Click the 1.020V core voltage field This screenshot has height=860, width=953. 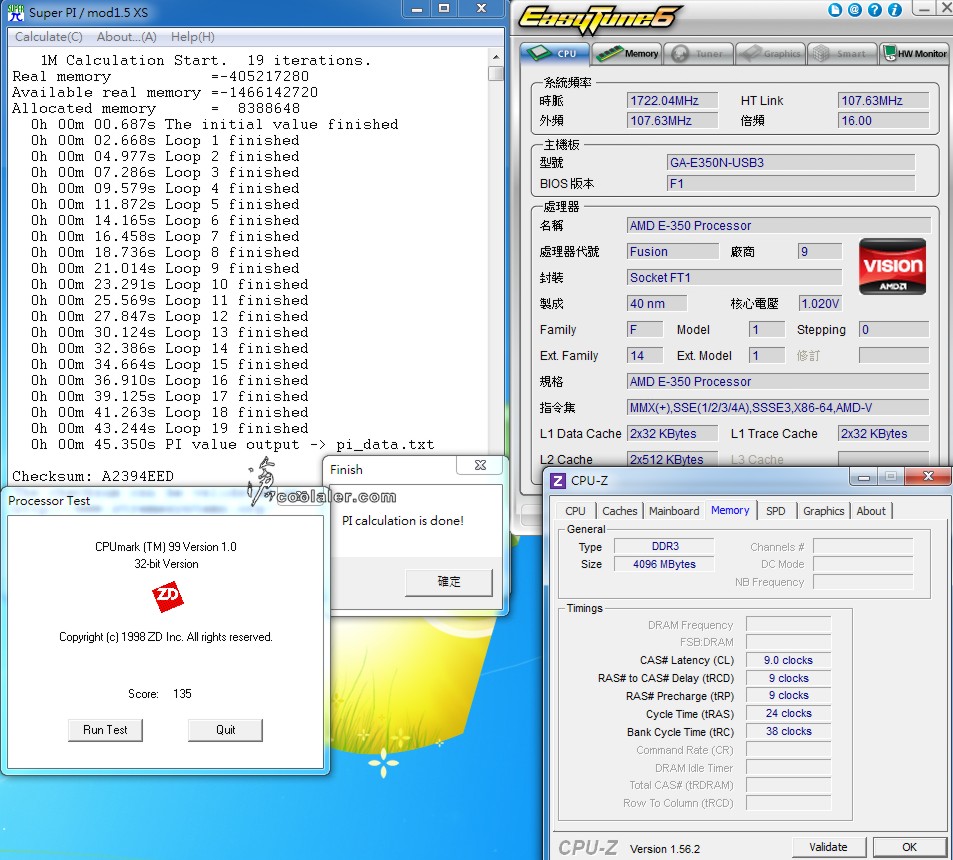[x=820, y=303]
